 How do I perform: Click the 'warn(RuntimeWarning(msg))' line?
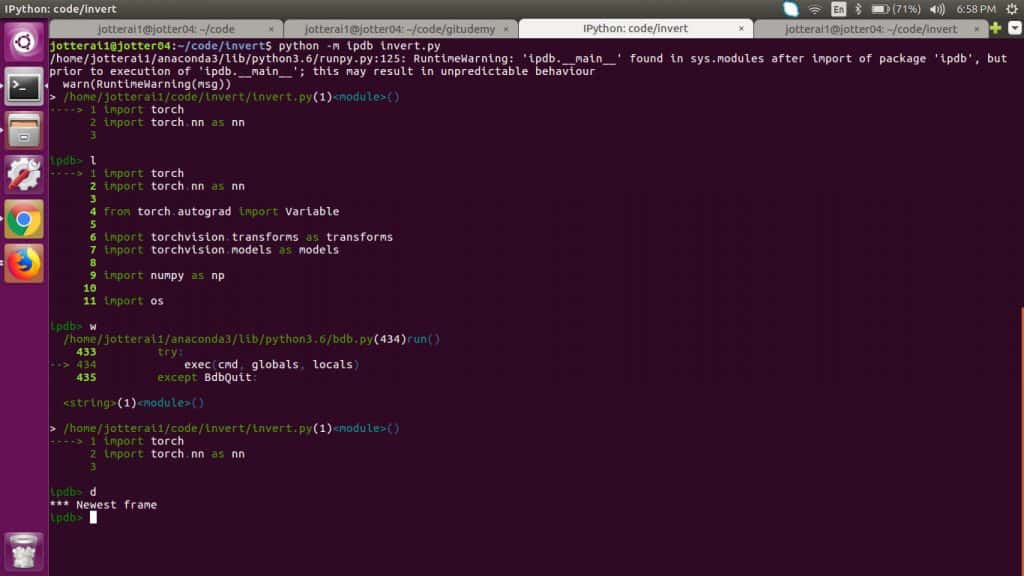pos(147,84)
